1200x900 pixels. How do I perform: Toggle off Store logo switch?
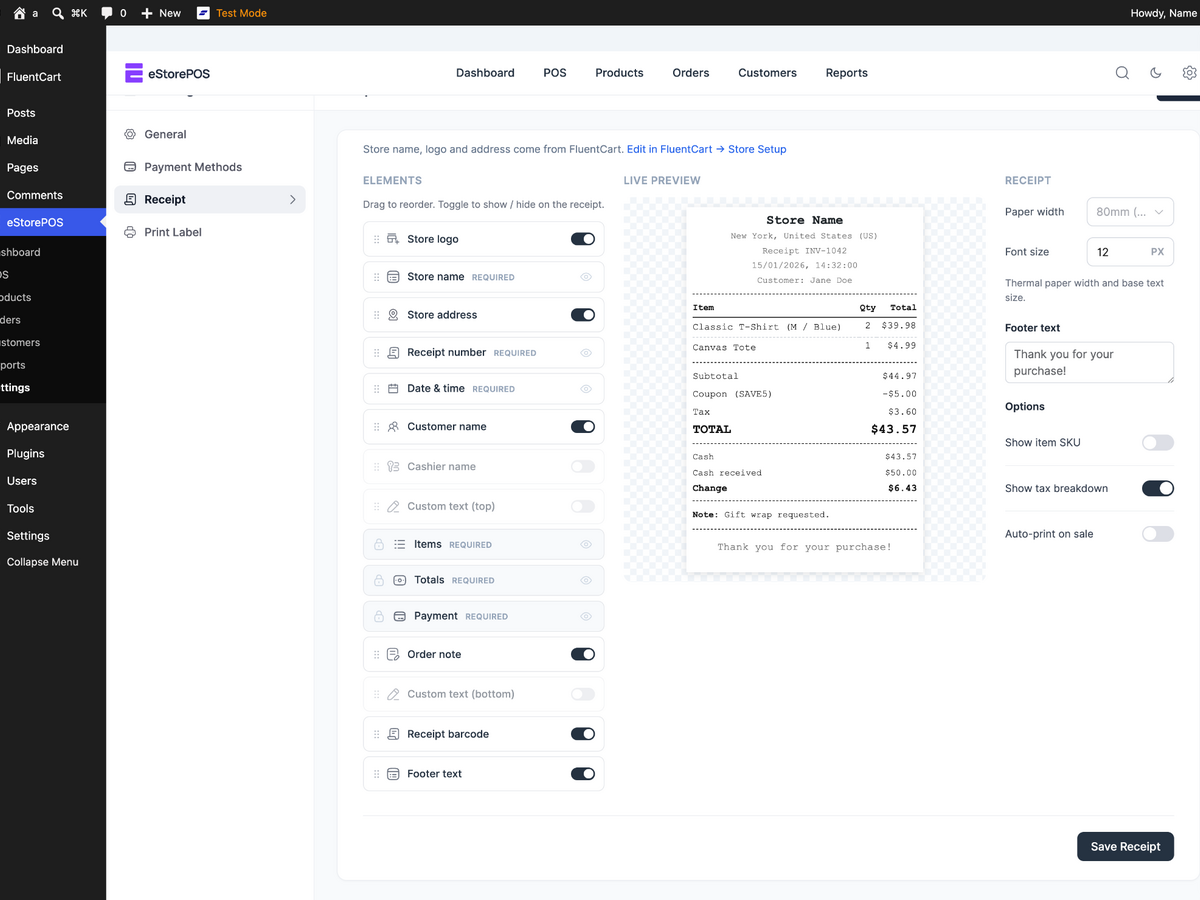[583, 239]
